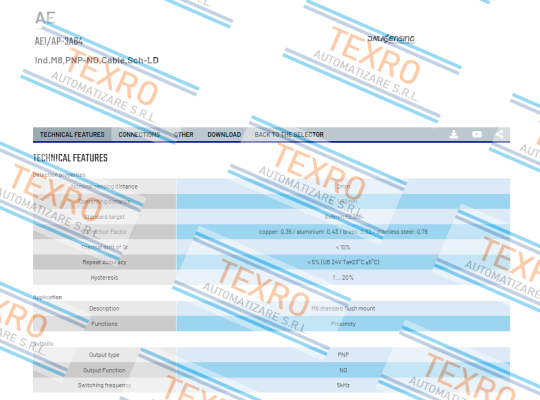Click the 1...20% hysteresis value
This screenshot has height=400, width=540.
click(343, 277)
